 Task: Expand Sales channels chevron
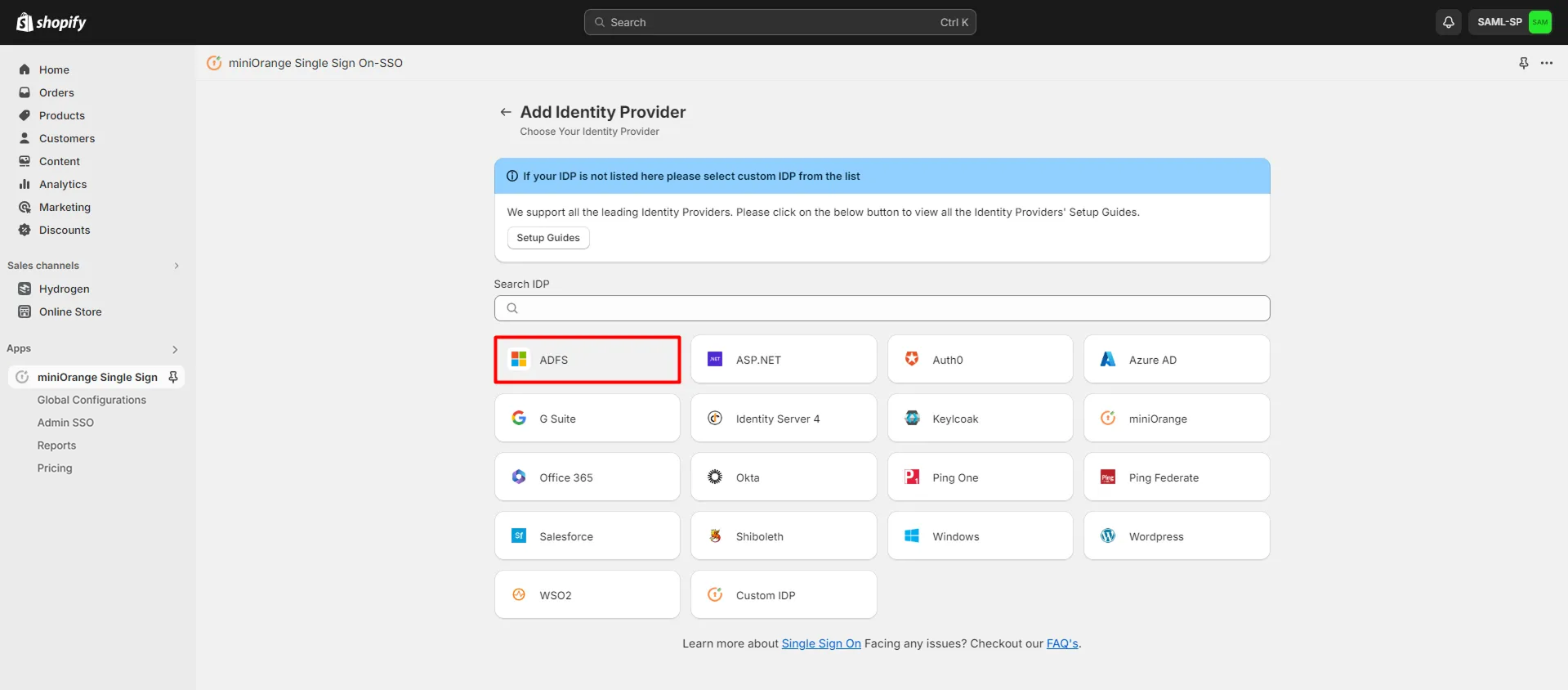click(176, 266)
